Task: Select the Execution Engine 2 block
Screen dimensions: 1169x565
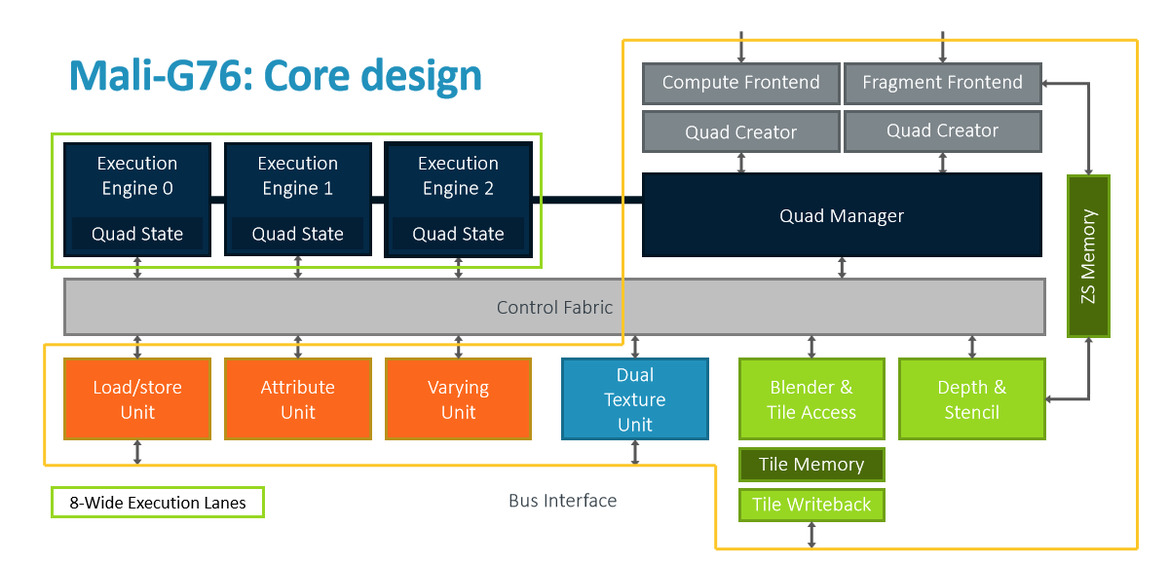Action: (x=459, y=200)
